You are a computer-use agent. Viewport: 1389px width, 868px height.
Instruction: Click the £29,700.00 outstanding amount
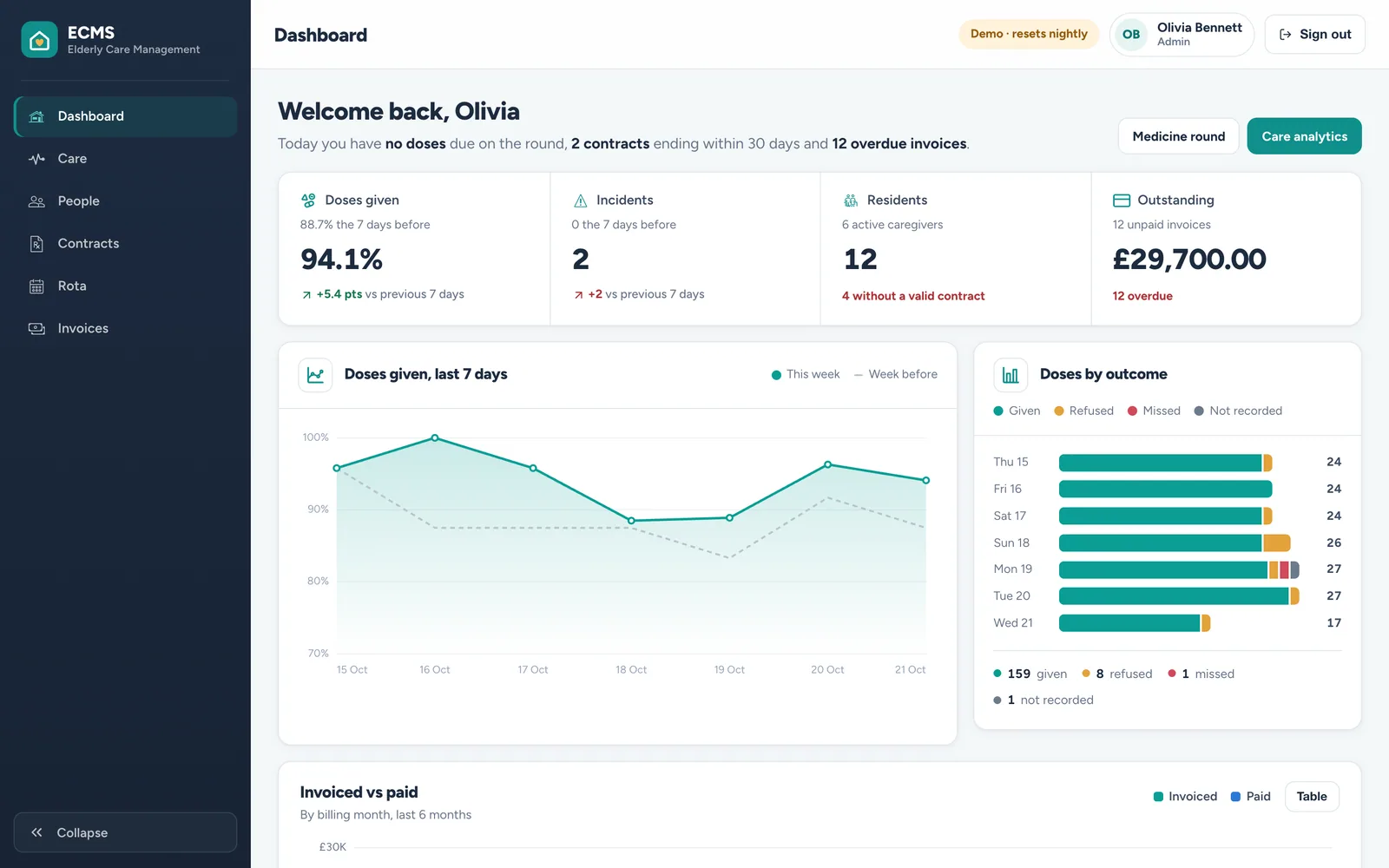click(x=1189, y=260)
